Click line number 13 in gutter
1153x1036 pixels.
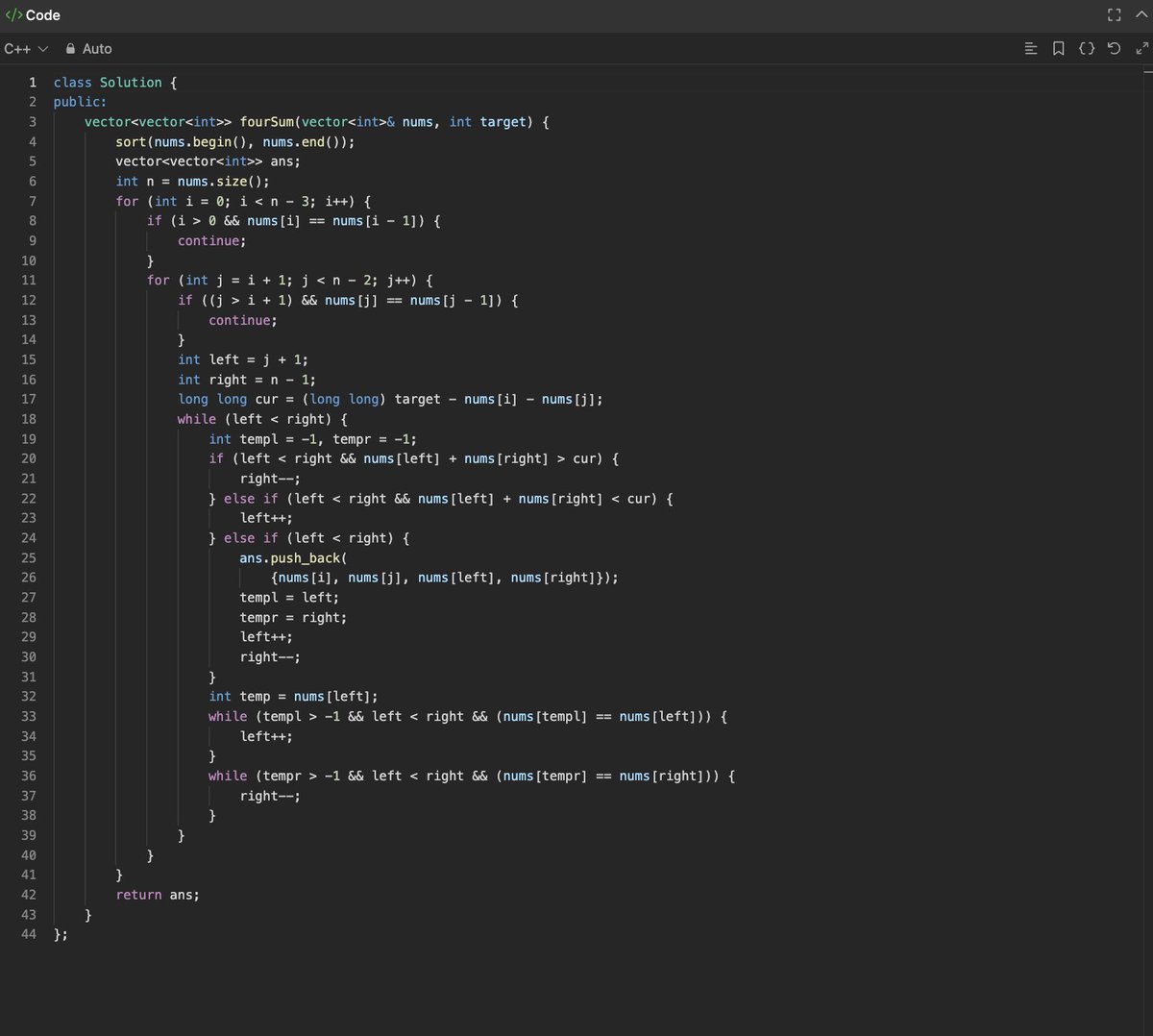pyautogui.click(x=29, y=320)
